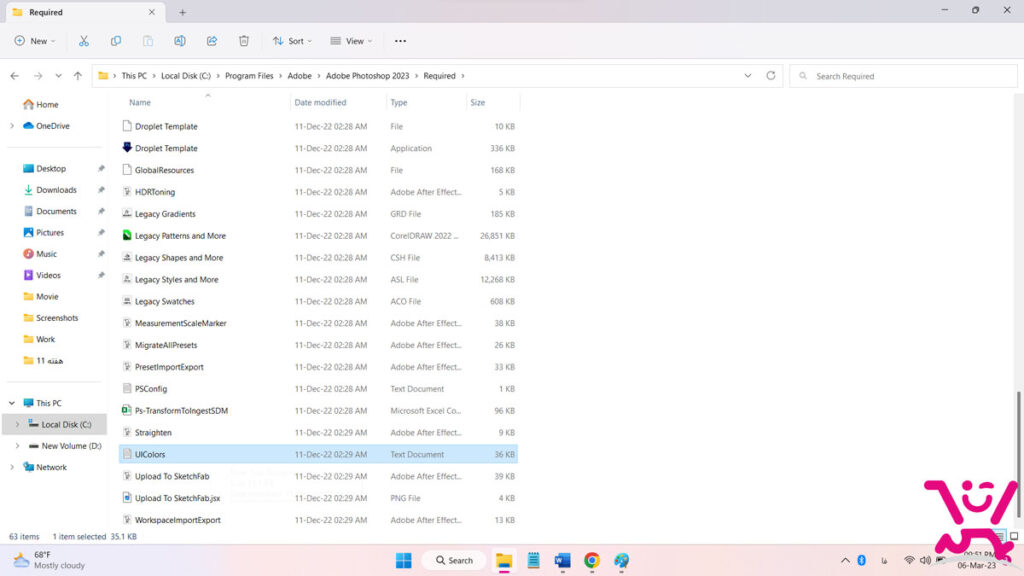
Task: Collapse the This PC tree node
Action: [12, 403]
